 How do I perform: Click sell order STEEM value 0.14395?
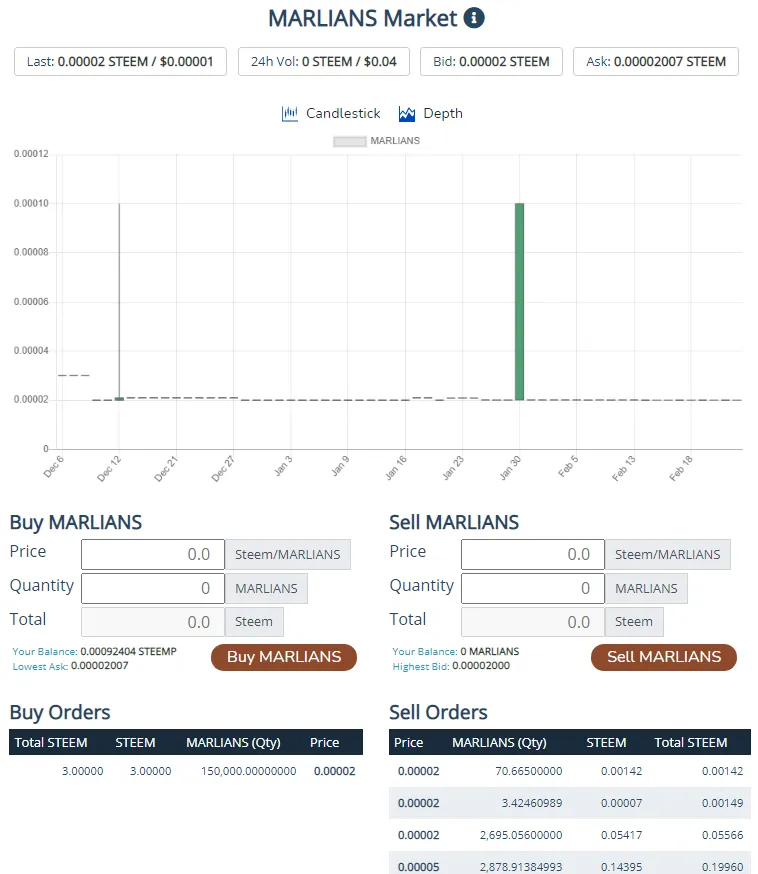(621, 867)
